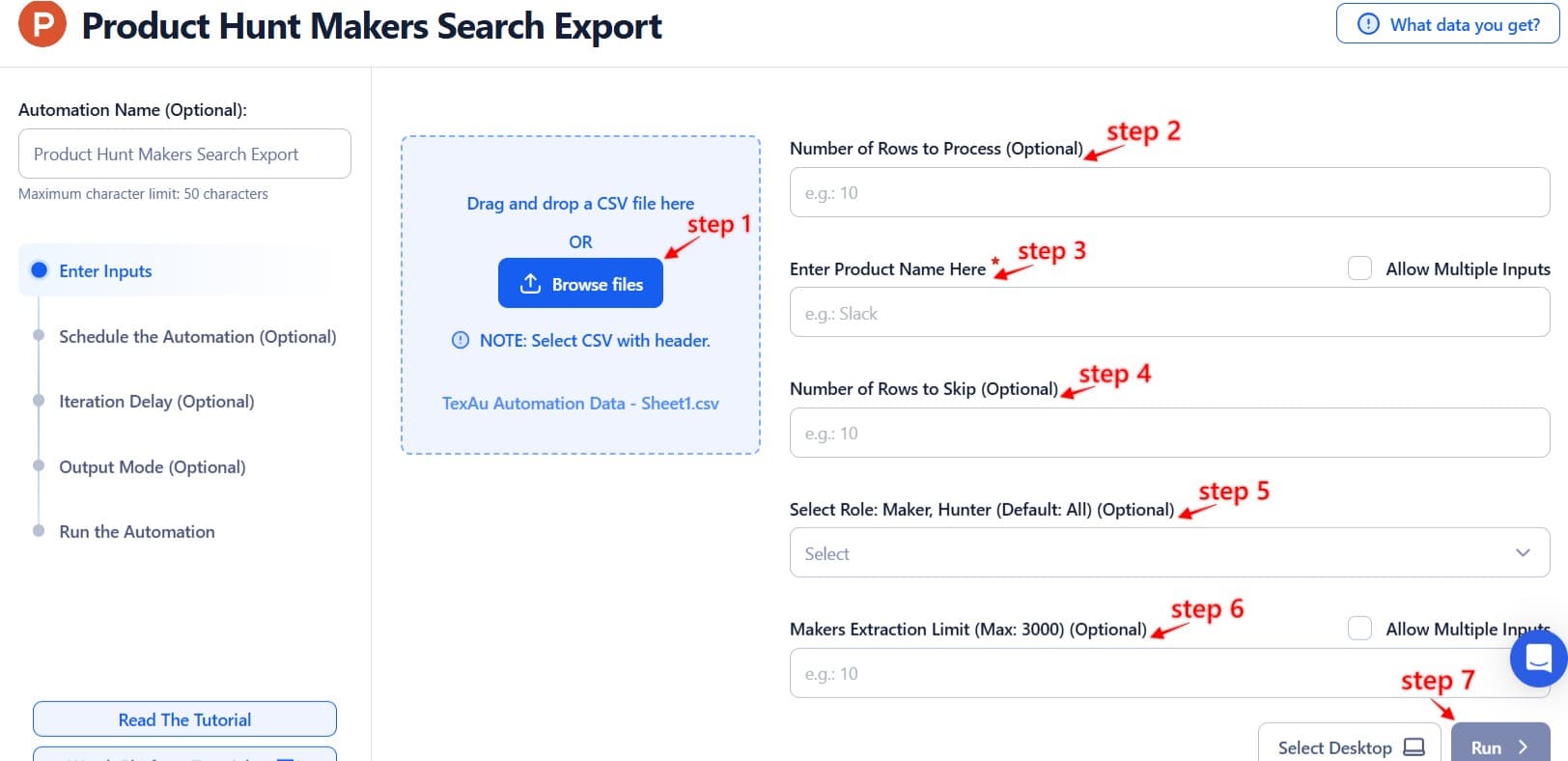Click the Number of Rows to Skip field

(1168, 433)
